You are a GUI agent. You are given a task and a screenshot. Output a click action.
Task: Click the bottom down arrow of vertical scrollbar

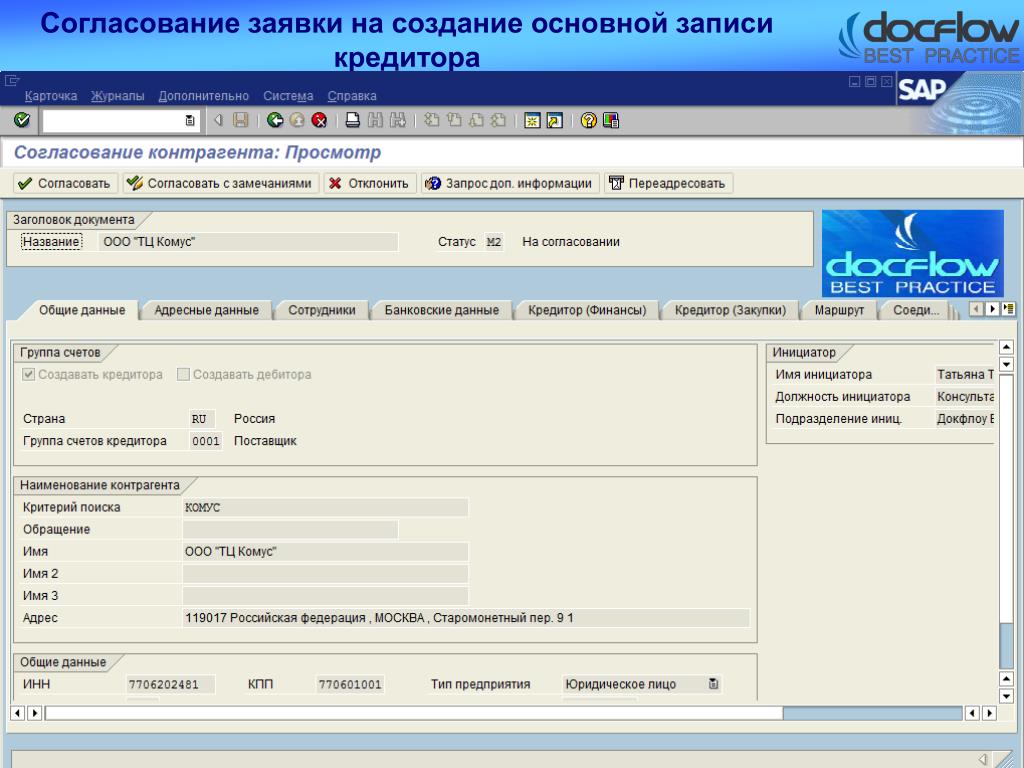(x=1006, y=696)
